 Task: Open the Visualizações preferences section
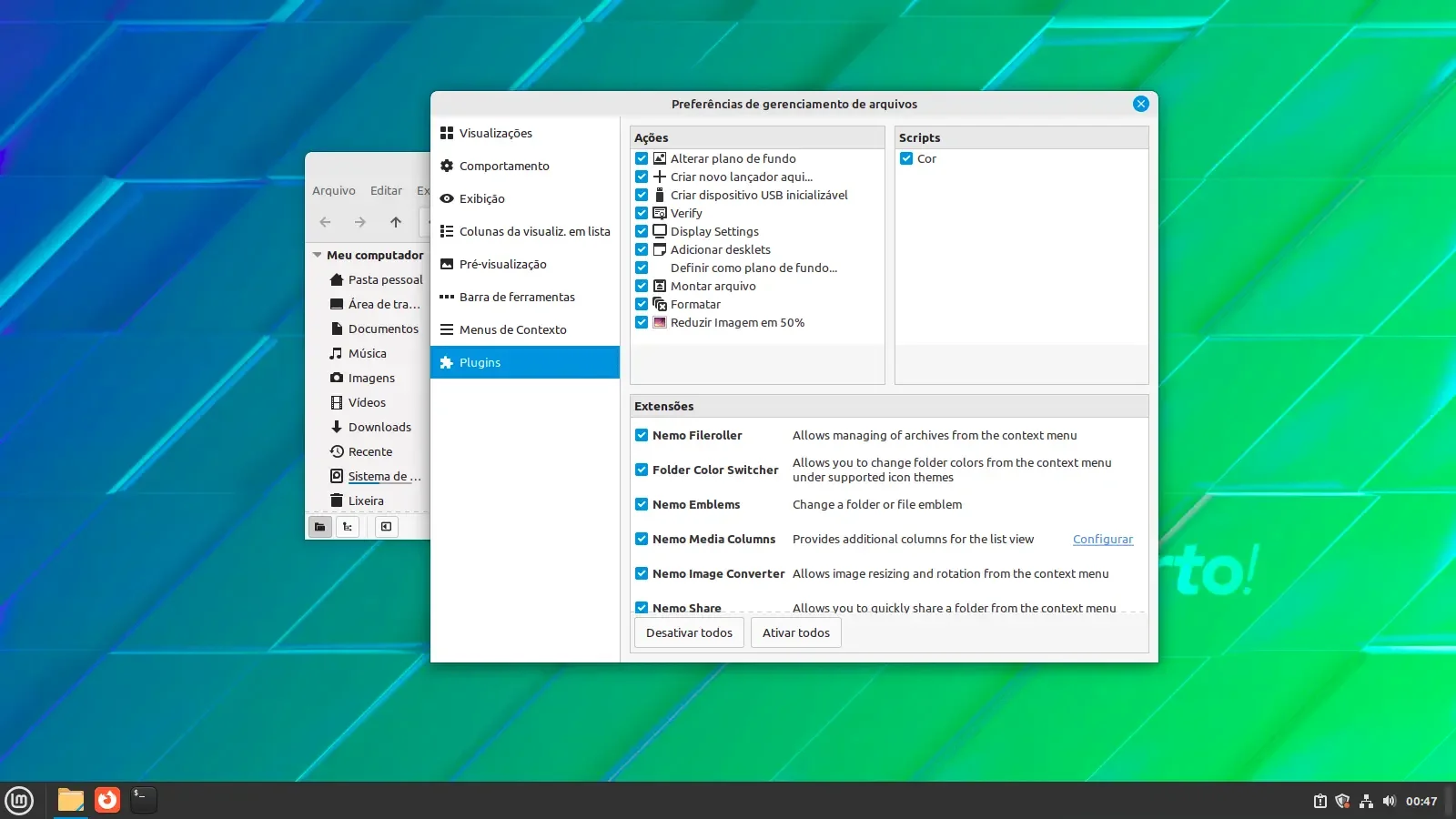tap(525, 133)
